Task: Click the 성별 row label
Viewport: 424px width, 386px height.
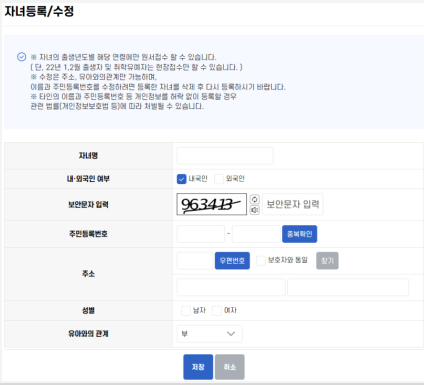Action: click(x=88, y=311)
